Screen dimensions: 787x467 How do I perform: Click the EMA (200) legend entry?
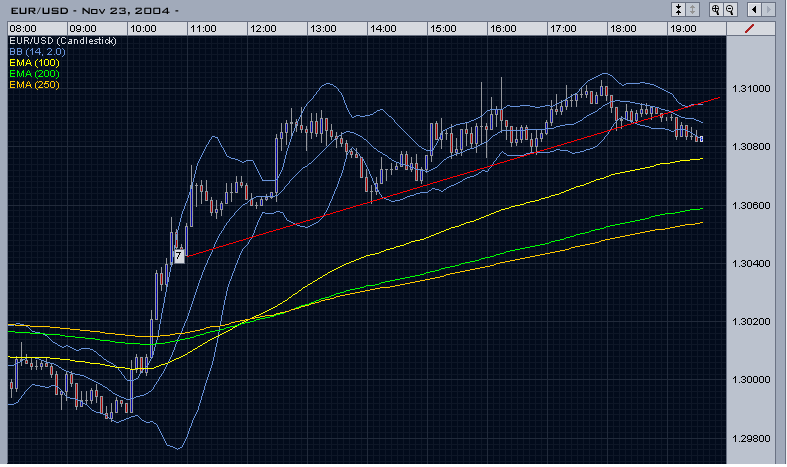point(34,74)
